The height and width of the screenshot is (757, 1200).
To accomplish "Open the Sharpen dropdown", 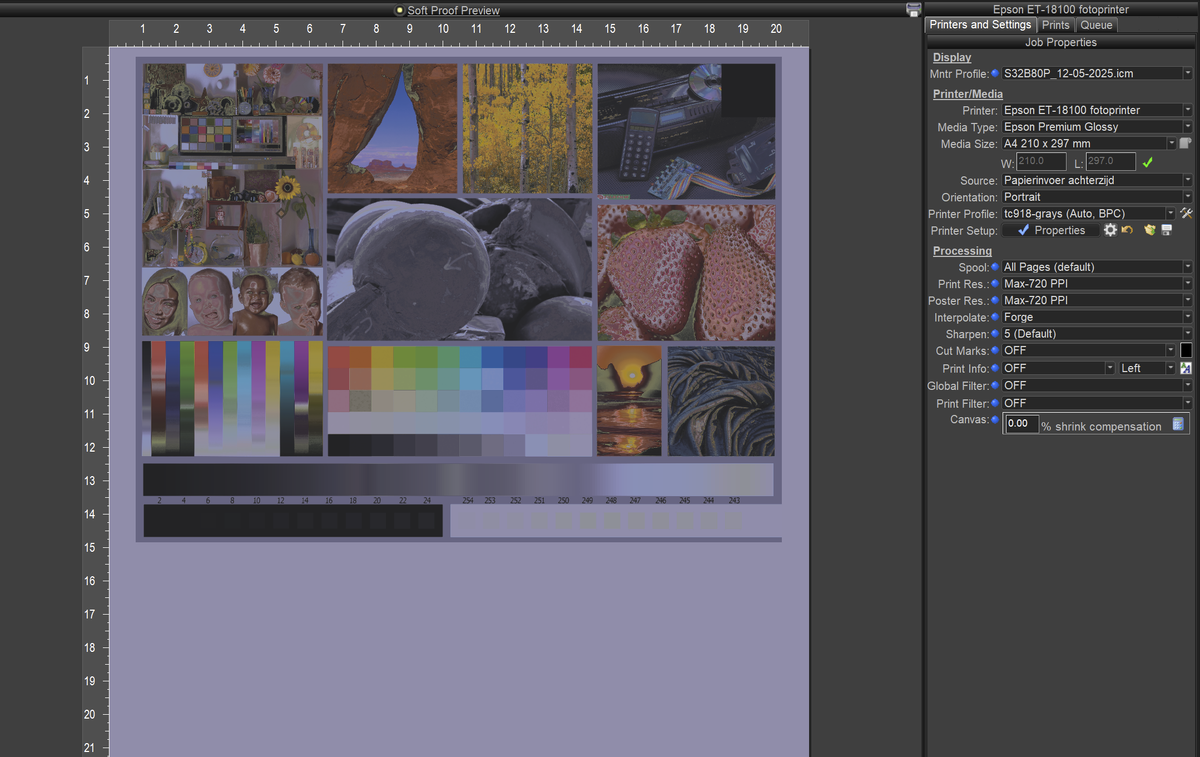I will point(1097,334).
